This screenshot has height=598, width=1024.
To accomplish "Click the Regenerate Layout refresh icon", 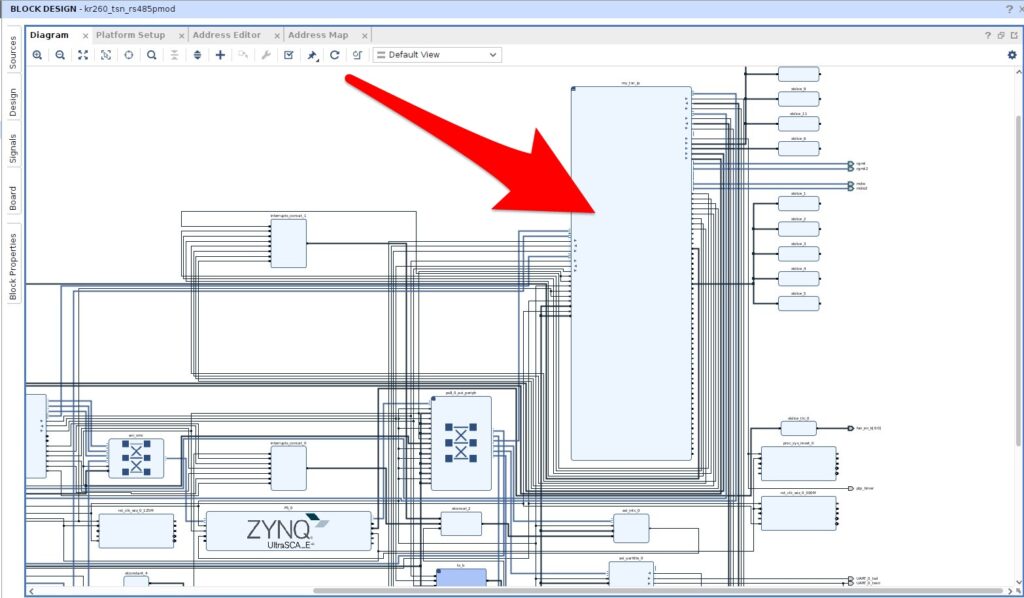I will tap(335, 55).
